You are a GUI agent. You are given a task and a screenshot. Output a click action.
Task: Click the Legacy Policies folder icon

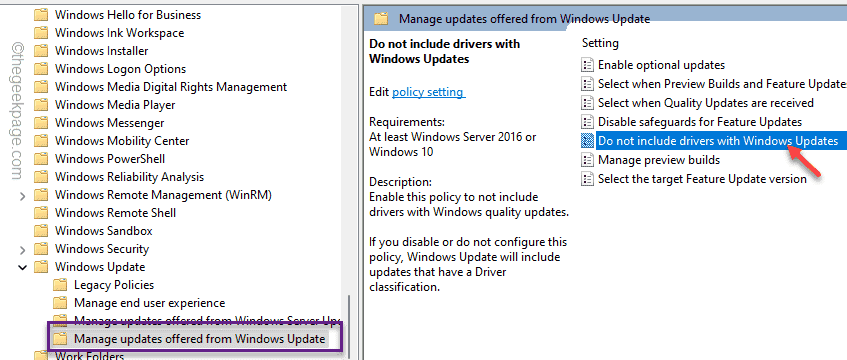point(60,285)
